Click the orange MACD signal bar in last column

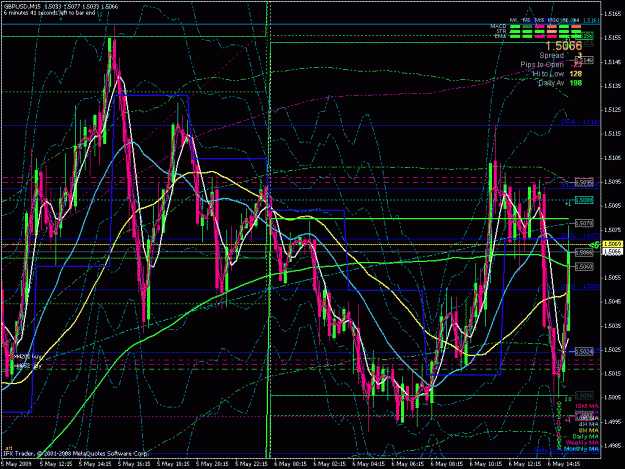coord(576,26)
